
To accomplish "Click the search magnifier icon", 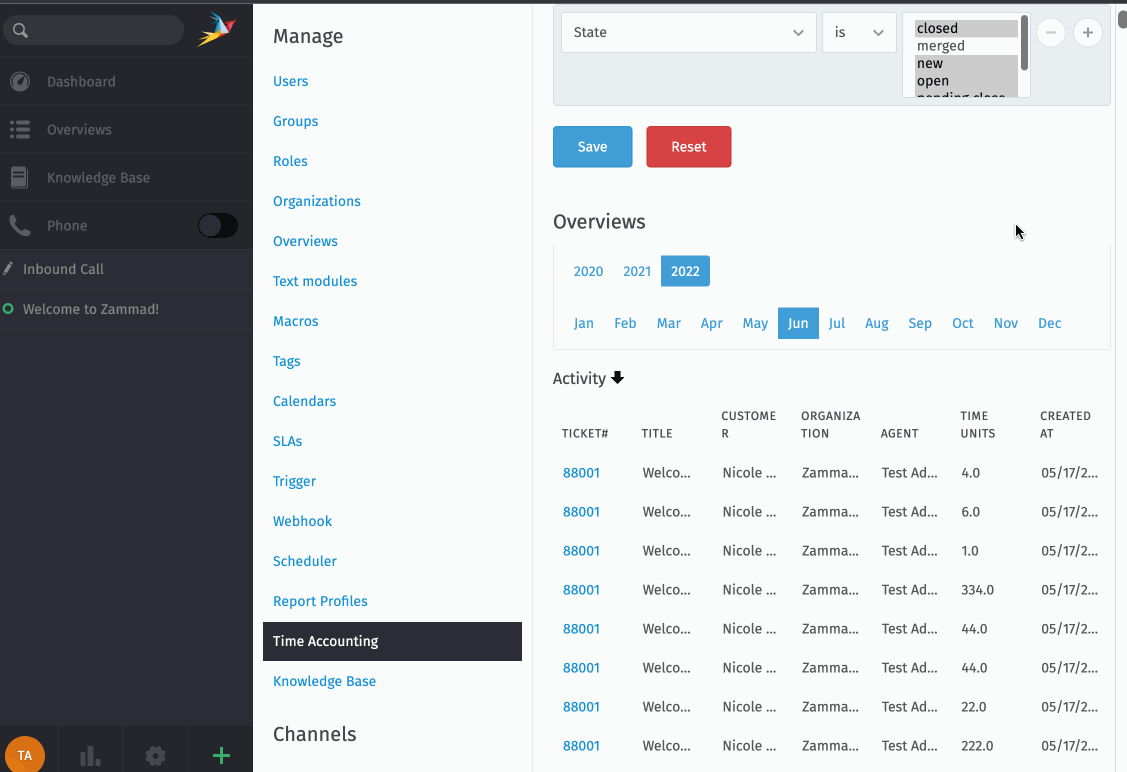I will [20, 30].
